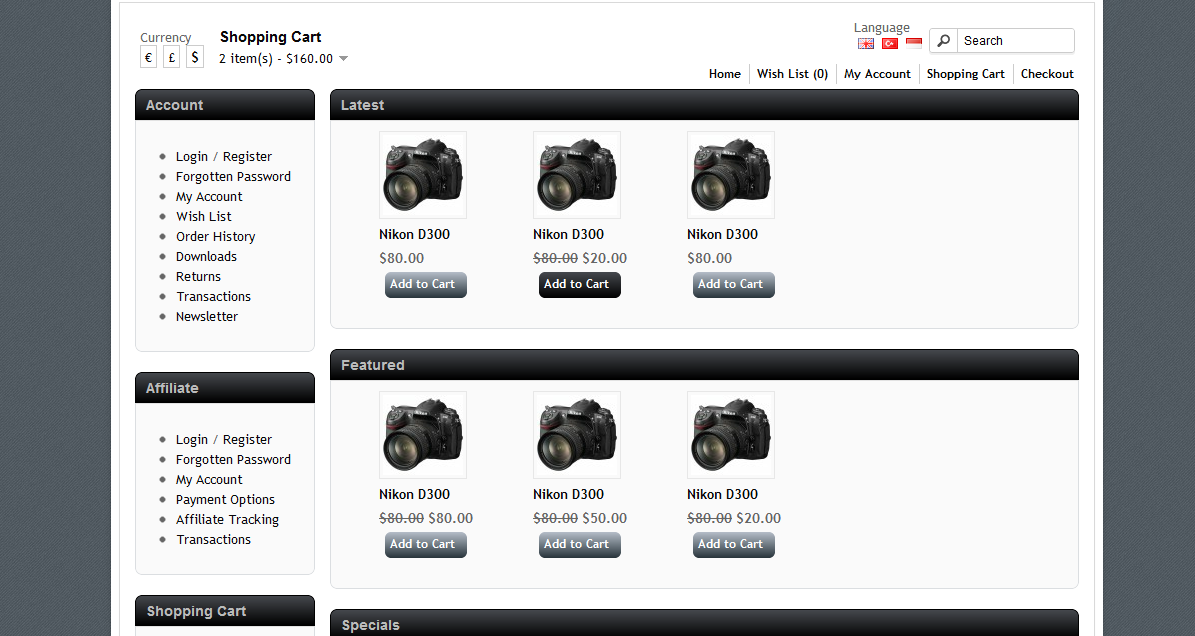This screenshot has width=1195, height=636.
Task: Open My Account in the Affiliate box
Action: point(209,480)
